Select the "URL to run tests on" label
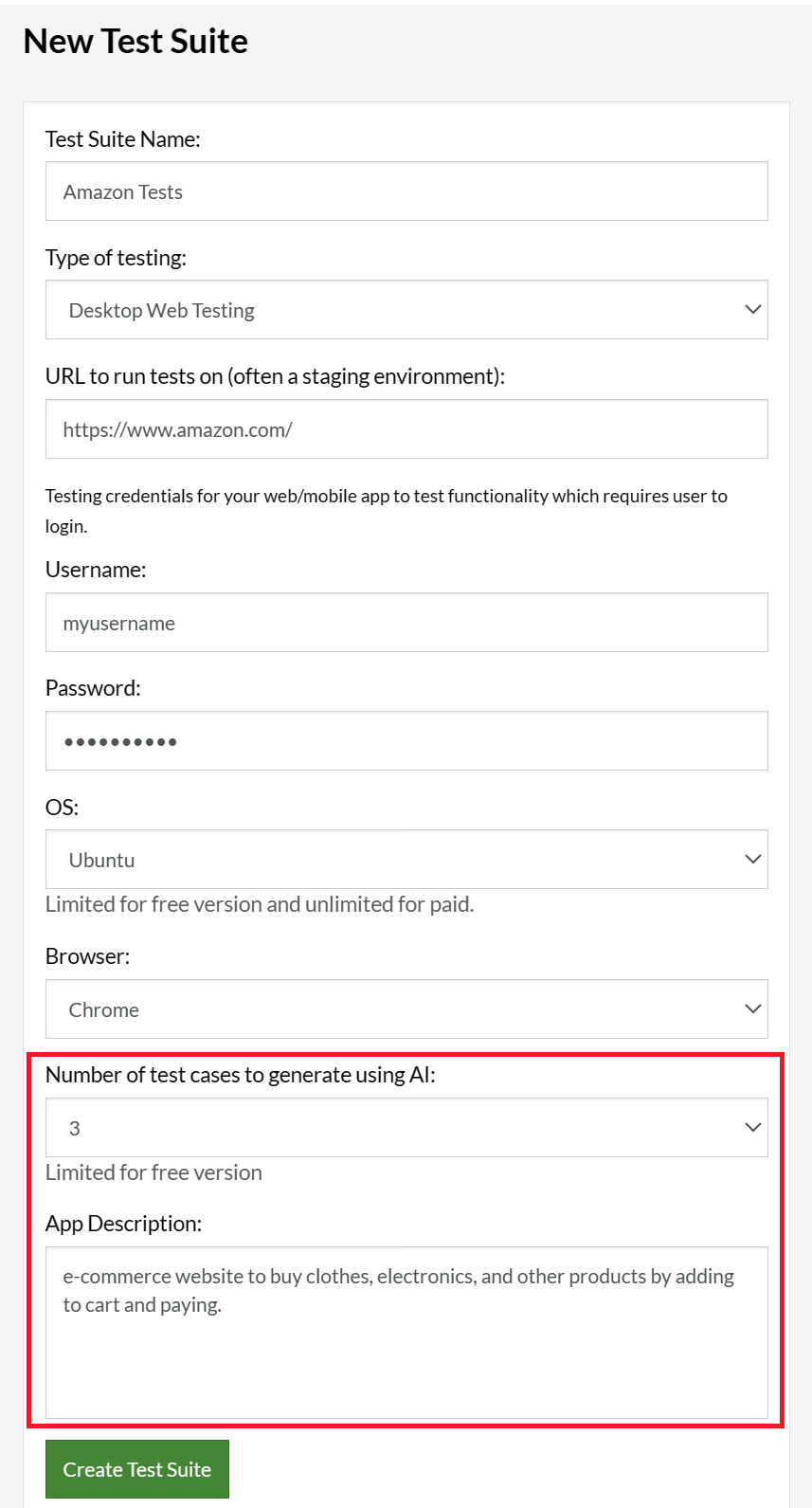 tap(275, 376)
